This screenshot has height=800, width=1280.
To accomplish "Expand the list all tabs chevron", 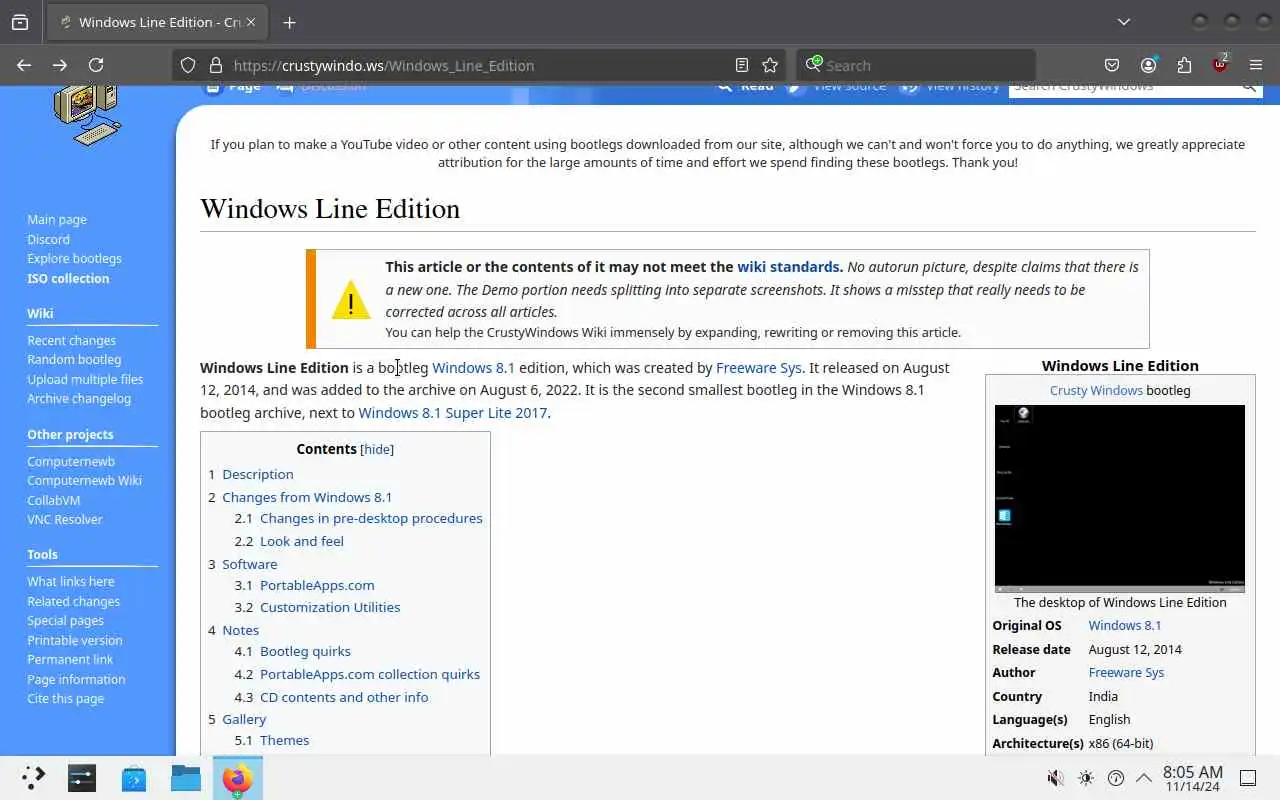I will (1124, 22).
